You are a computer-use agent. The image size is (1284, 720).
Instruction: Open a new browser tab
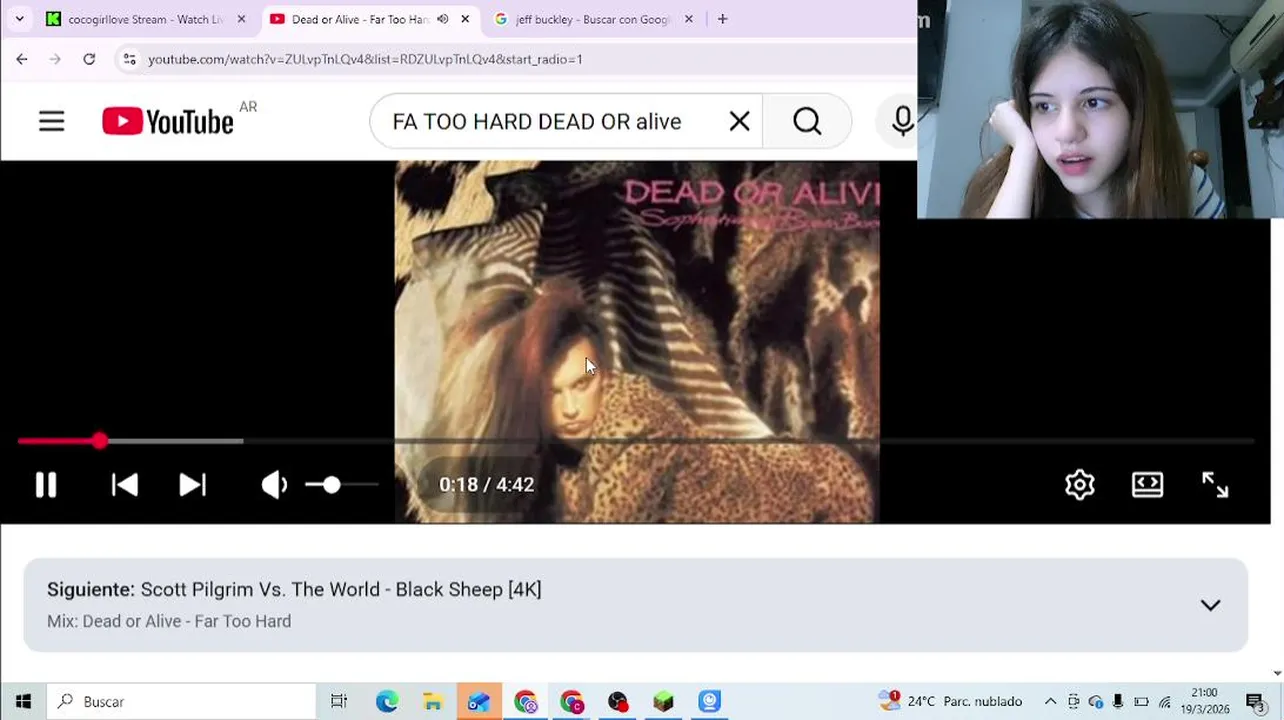[722, 19]
